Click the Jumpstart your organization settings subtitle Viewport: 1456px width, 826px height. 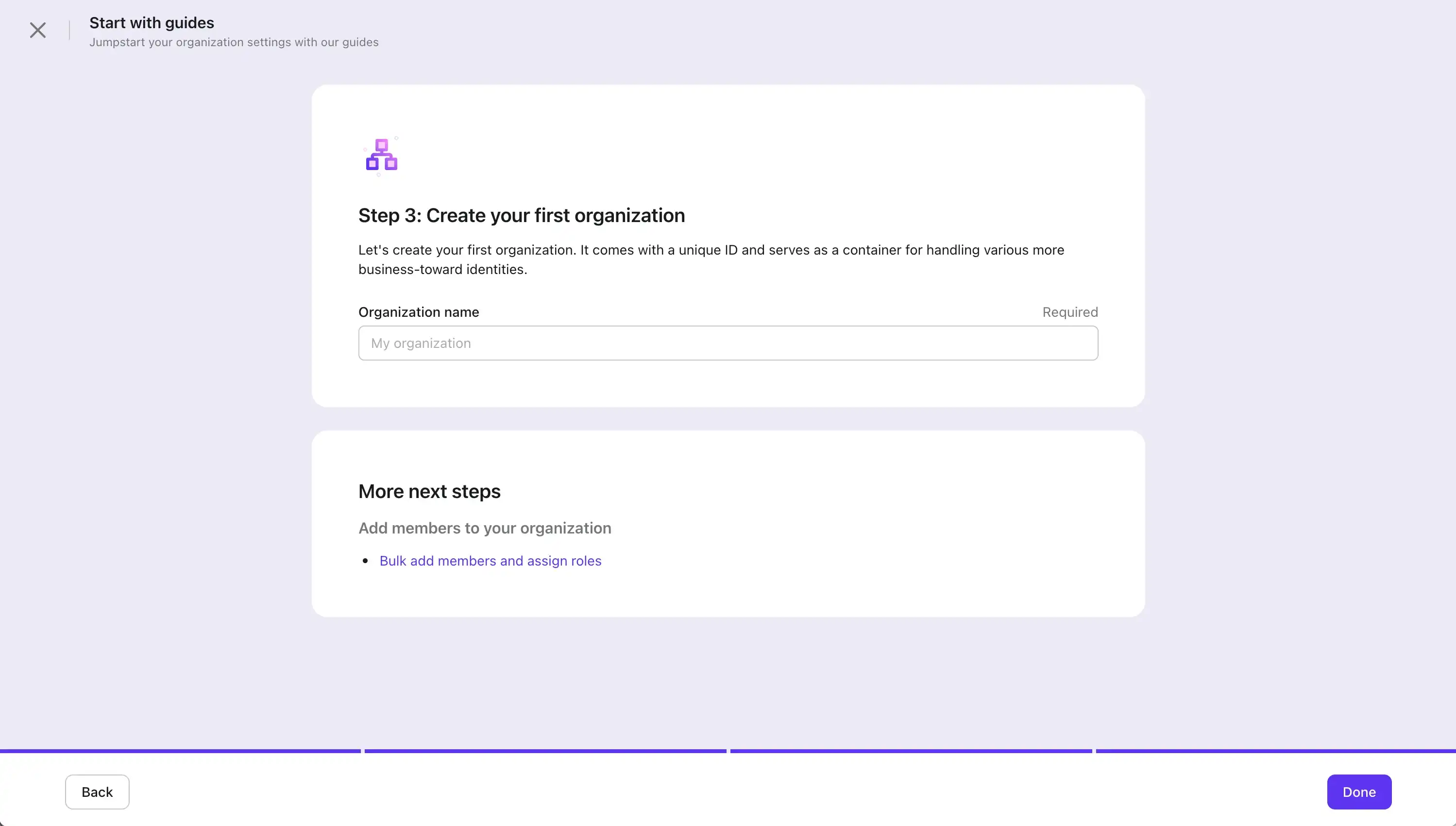coord(234,43)
